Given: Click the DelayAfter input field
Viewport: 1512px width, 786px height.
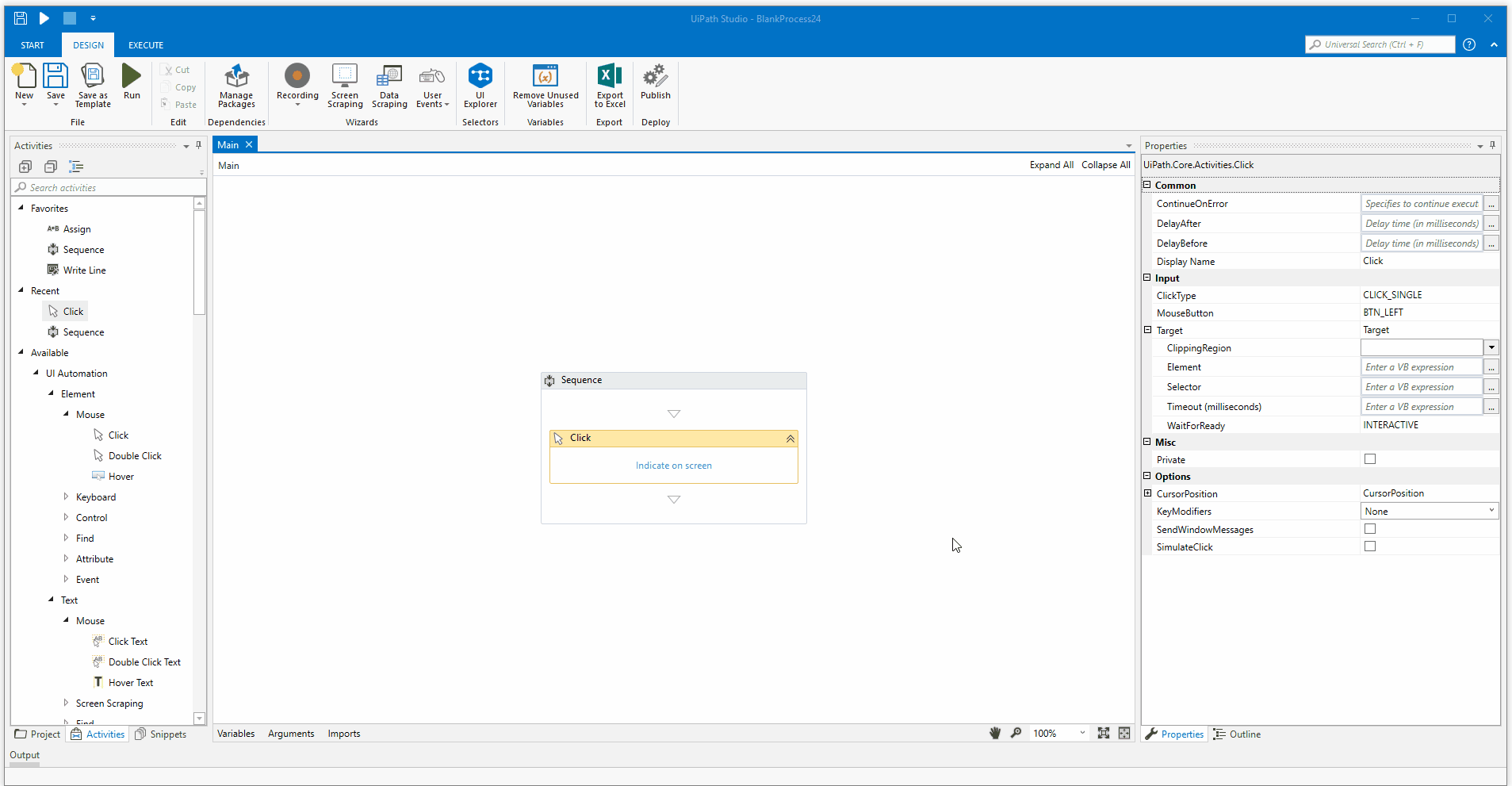Looking at the screenshot, I should [1422, 224].
